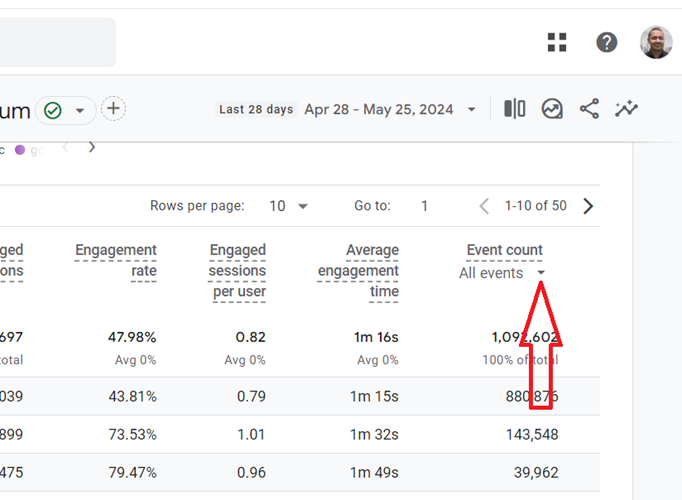Add comparison with the plus circle icon
The height and width of the screenshot is (500, 682).
tap(114, 108)
